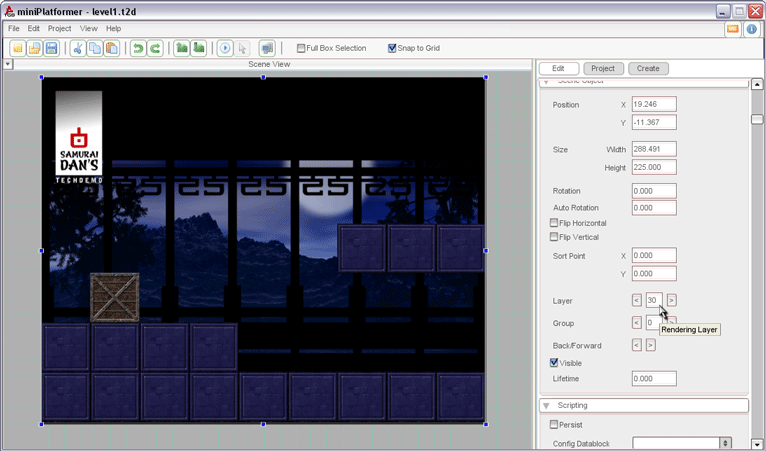The width and height of the screenshot is (766, 451).
Task: Move object backward with Back/Forward left arrow
Action: coord(637,345)
